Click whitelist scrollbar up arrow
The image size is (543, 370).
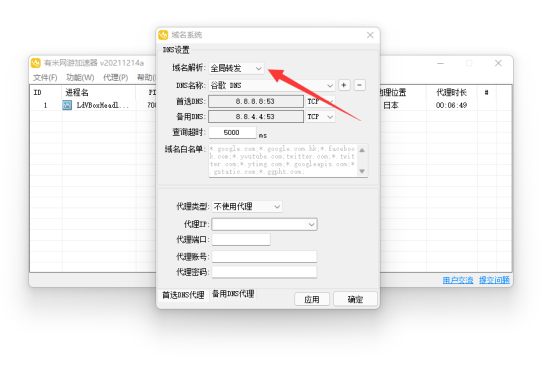[362, 150]
